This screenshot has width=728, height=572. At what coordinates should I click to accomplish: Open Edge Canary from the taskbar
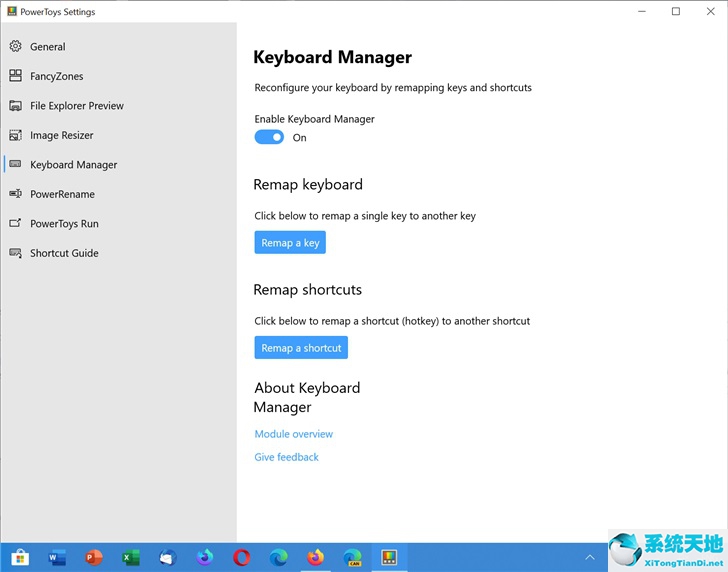(x=352, y=557)
